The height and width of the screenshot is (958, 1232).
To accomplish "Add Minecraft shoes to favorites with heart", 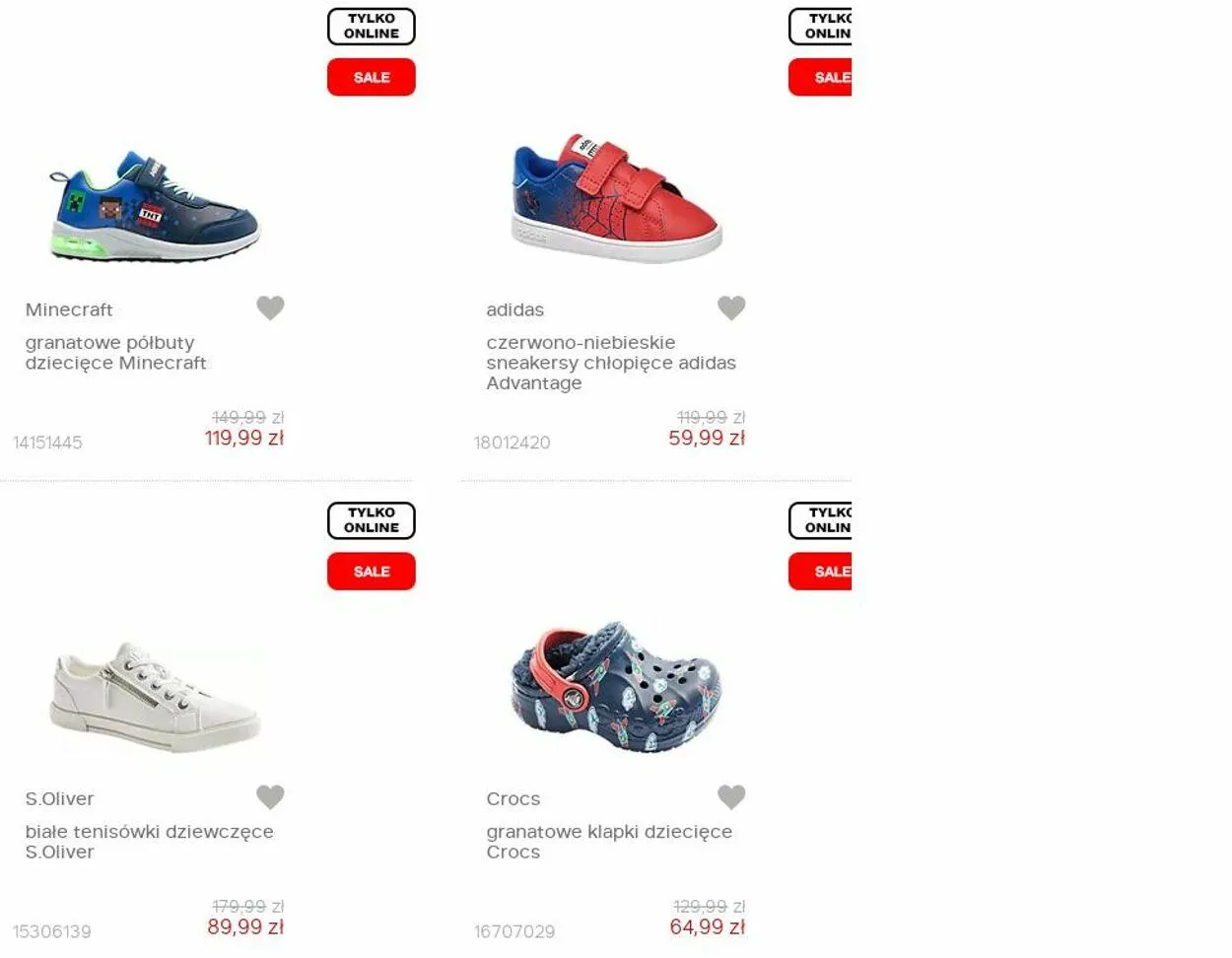I will (x=270, y=308).
